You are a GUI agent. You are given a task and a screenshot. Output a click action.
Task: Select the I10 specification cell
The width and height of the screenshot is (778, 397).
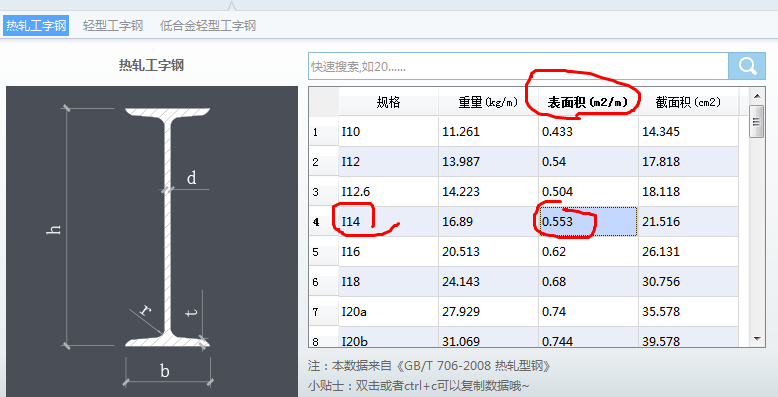[389, 132]
